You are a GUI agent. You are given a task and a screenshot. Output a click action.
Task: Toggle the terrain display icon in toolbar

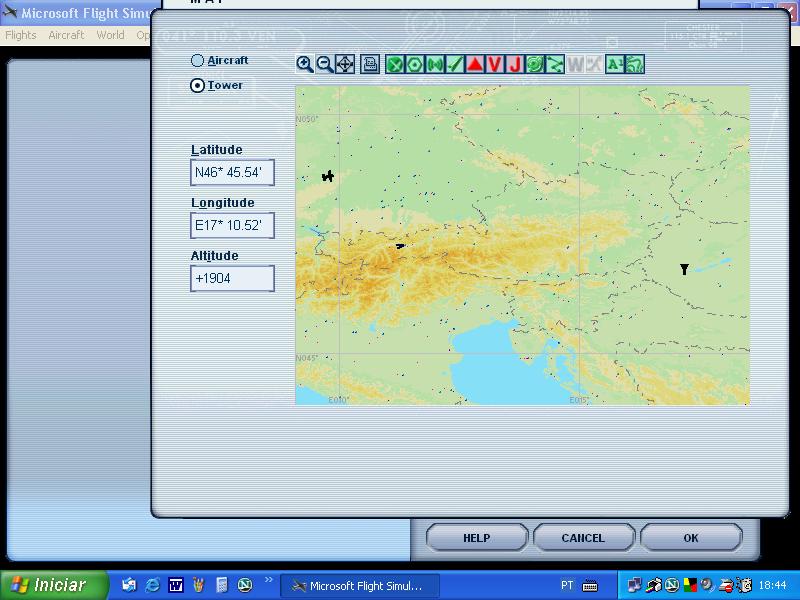[x=634, y=64]
